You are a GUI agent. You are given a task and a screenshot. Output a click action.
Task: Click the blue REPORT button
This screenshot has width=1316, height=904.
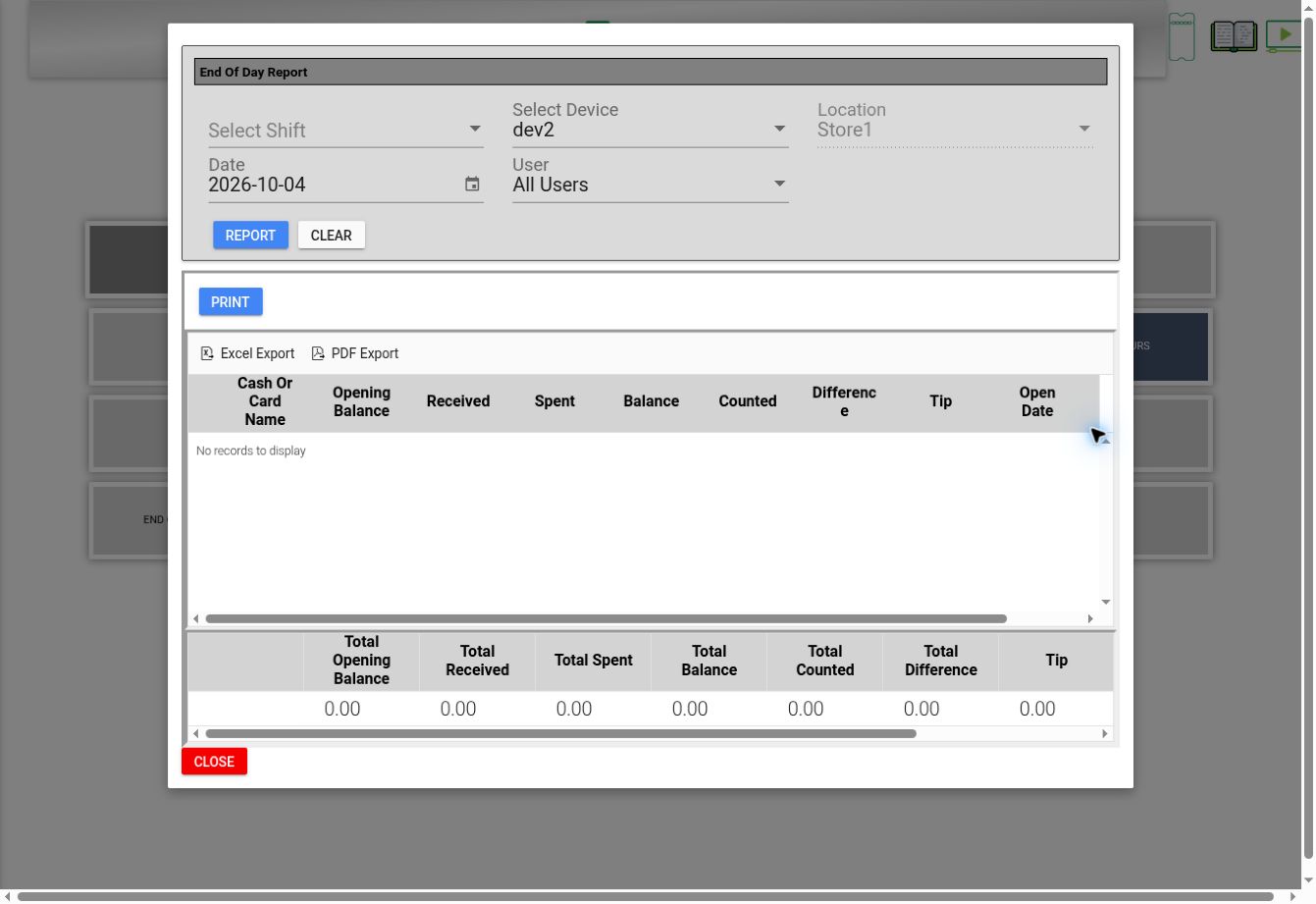click(x=250, y=236)
